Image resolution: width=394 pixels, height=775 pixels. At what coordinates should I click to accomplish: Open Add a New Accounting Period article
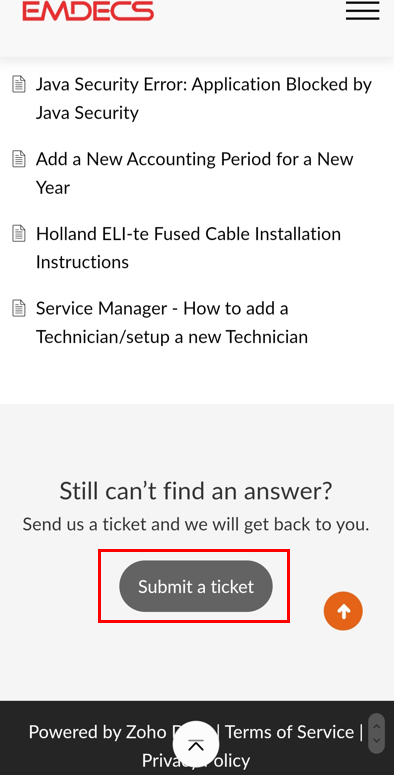[195, 173]
